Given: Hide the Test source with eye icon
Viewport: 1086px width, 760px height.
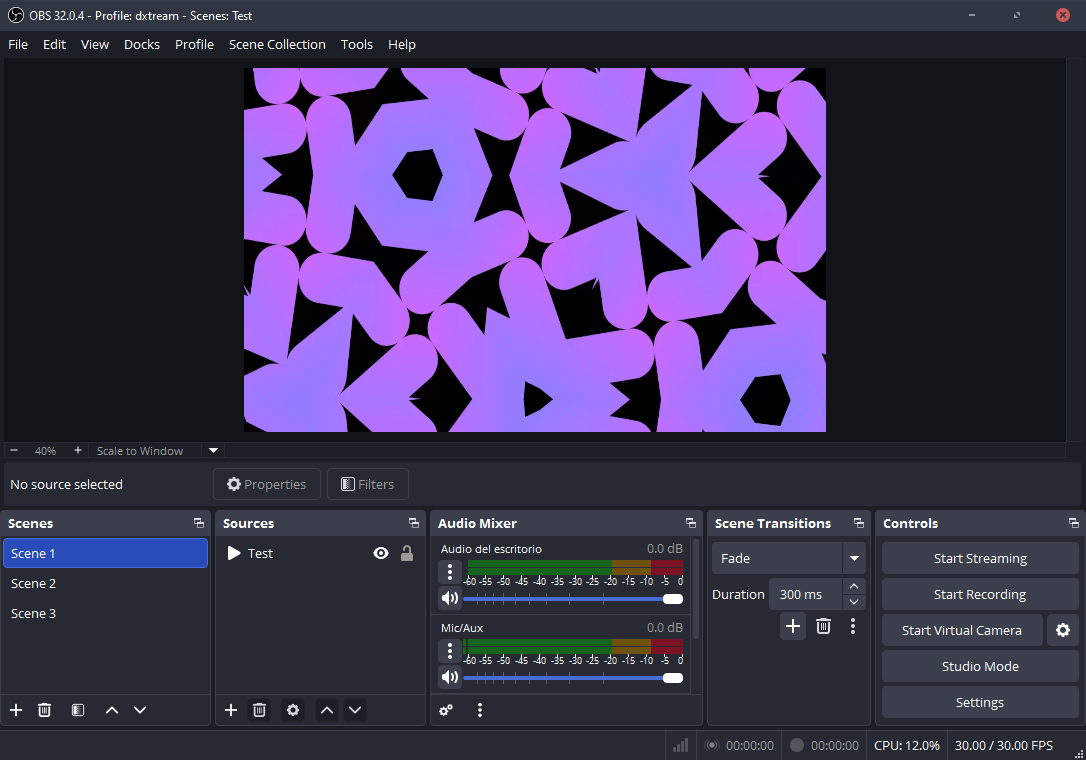Looking at the screenshot, I should tap(381, 553).
